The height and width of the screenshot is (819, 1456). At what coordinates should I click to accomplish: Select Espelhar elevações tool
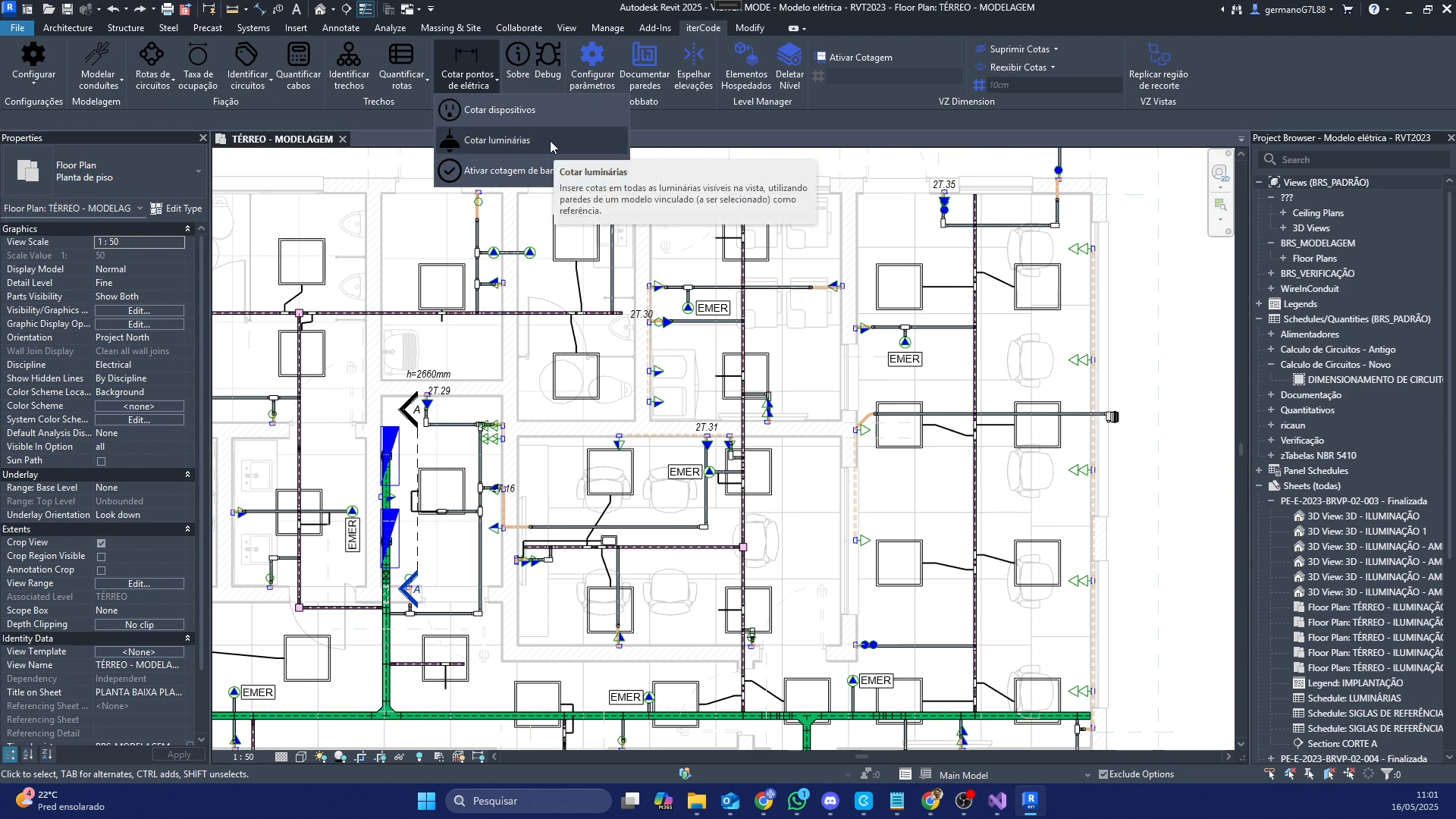pos(693,55)
